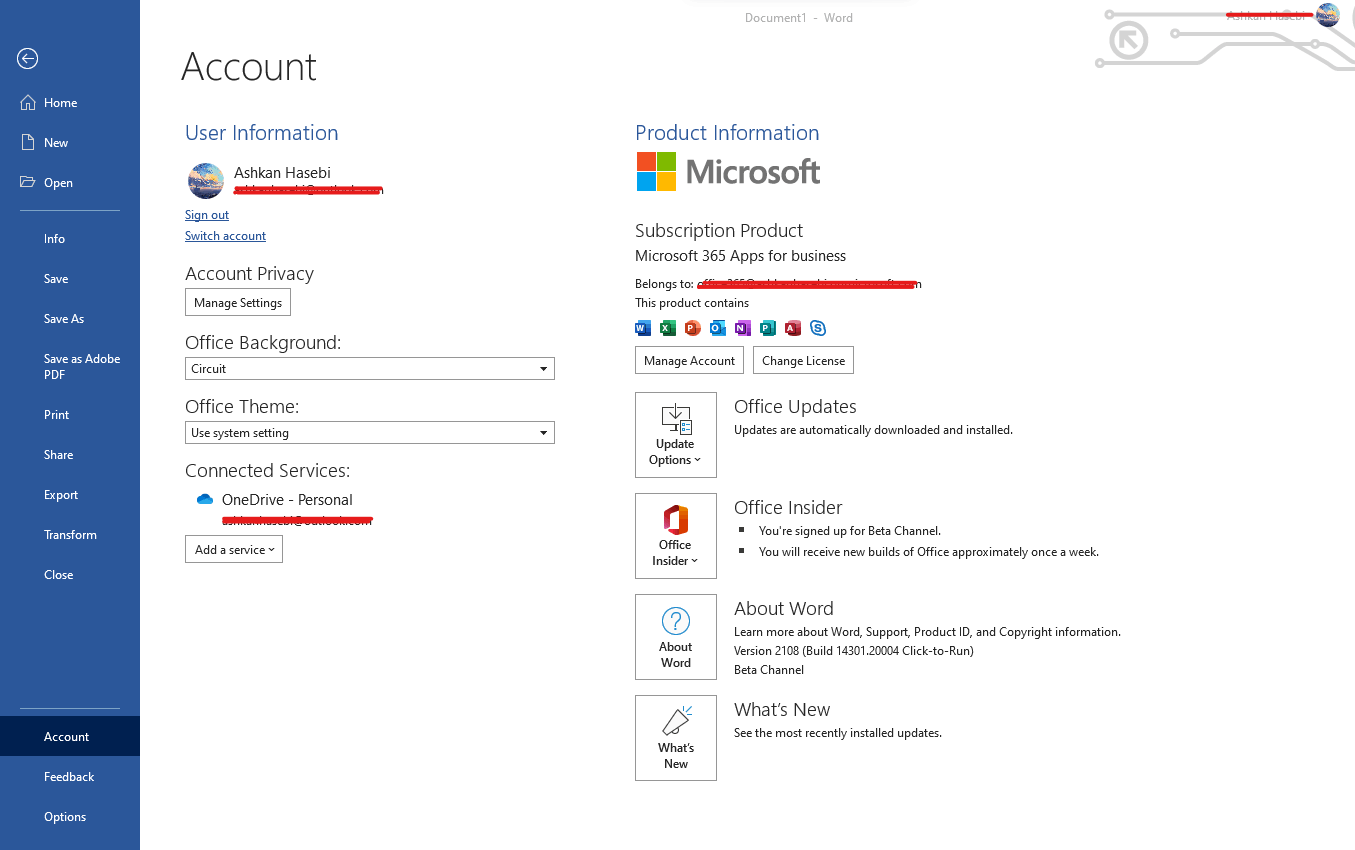Click the Sign out link
The image size is (1355, 850).
click(207, 215)
